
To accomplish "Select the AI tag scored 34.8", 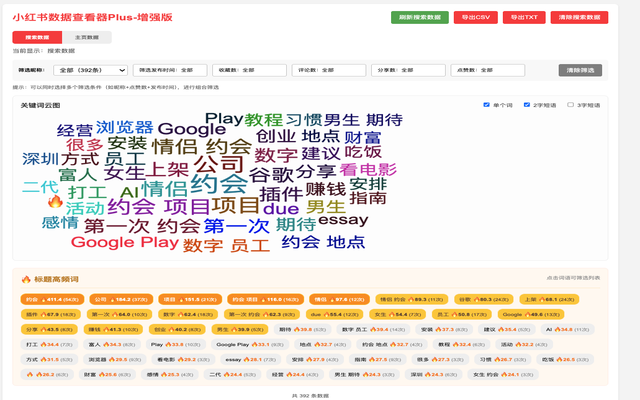I will tap(567, 329).
